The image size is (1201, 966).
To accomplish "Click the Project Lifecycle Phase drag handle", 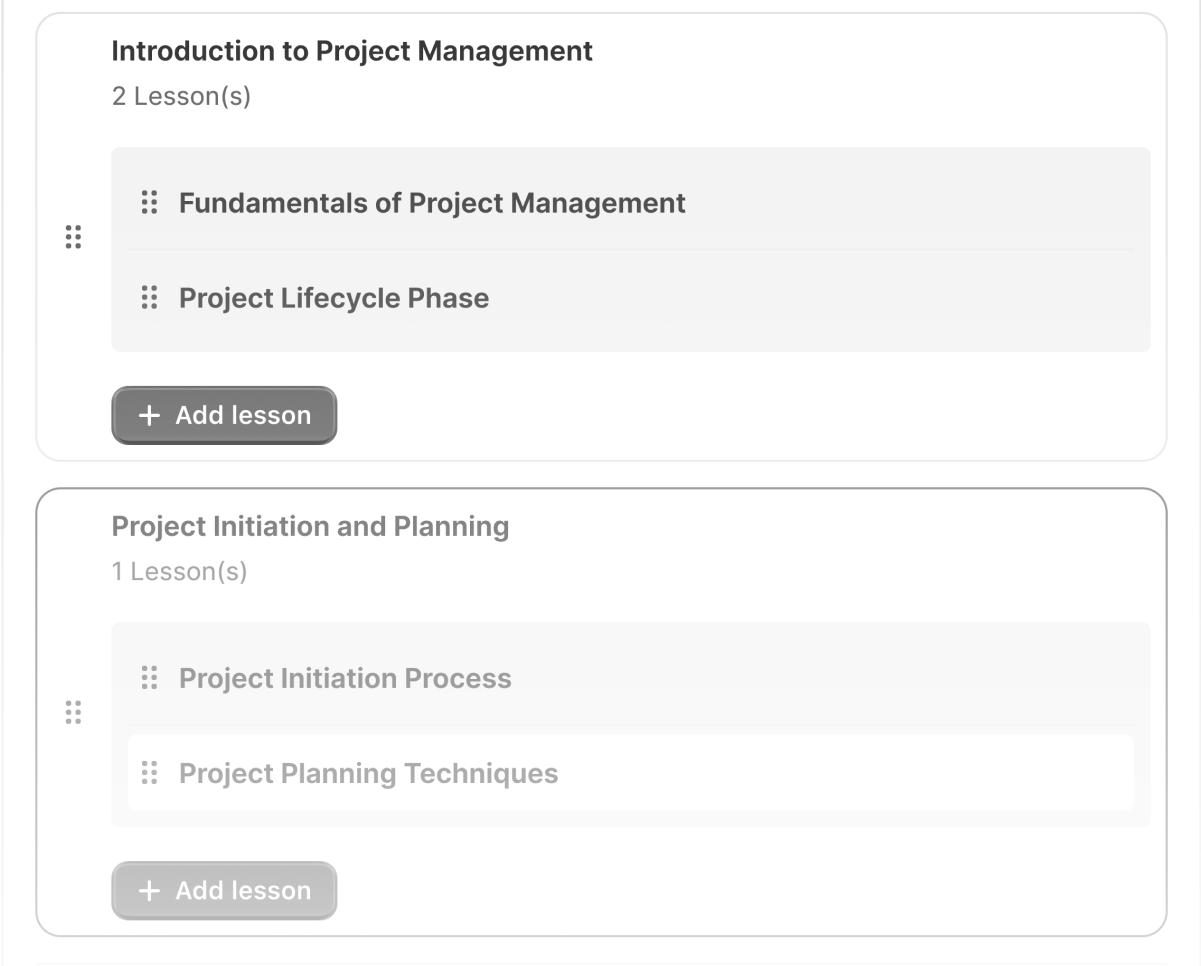I will [x=149, y=298].
